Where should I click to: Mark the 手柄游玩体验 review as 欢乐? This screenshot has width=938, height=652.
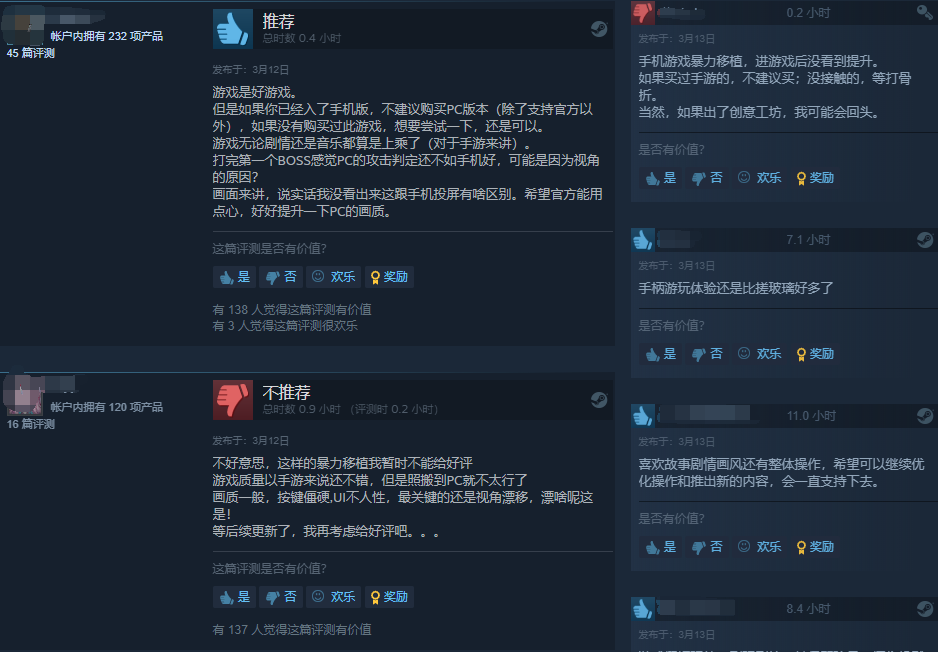[760, 354]
